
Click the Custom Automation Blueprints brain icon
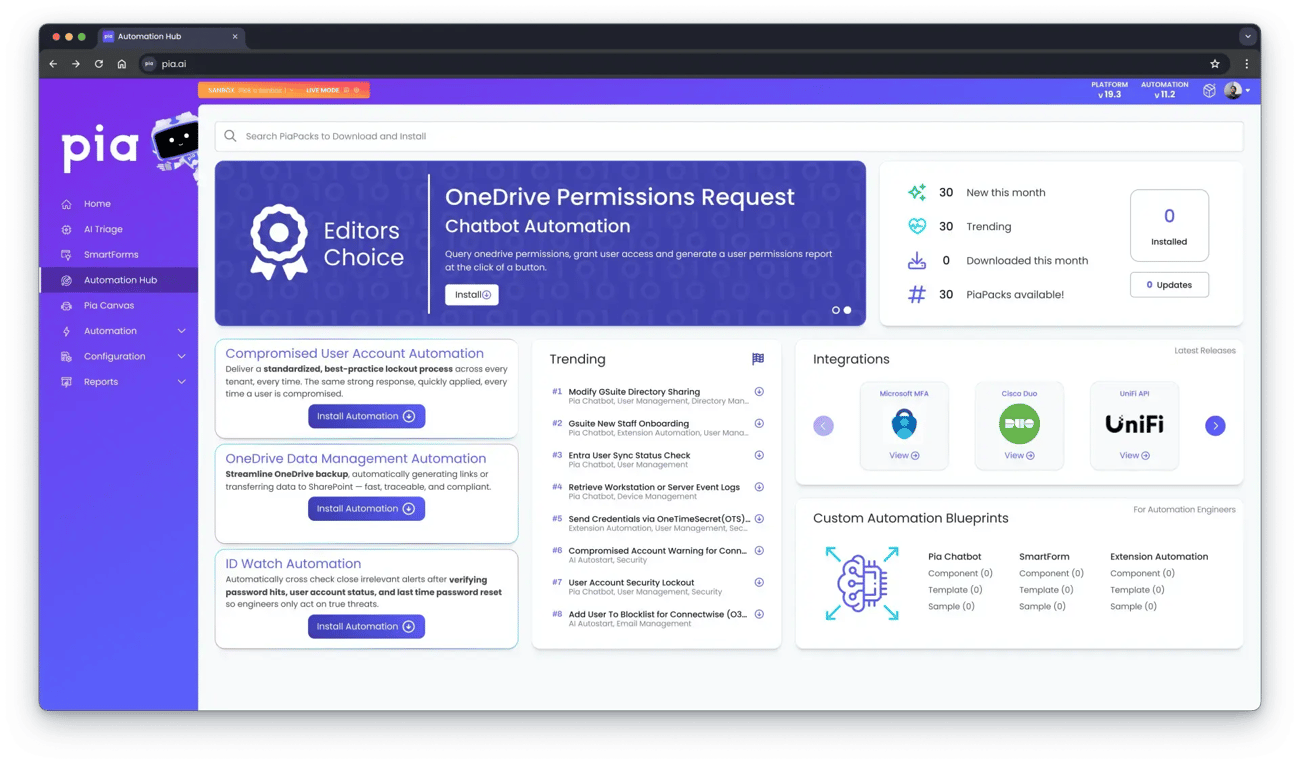coord(861,583)
